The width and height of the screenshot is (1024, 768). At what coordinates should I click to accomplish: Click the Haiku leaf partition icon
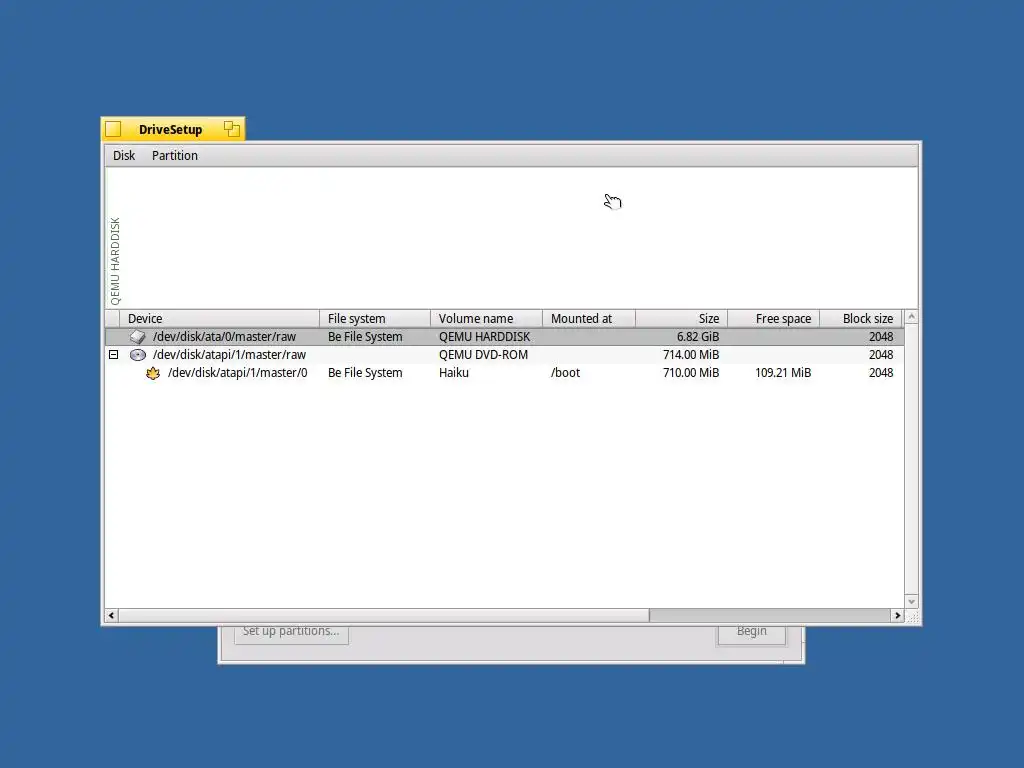(x=153, y=374)
